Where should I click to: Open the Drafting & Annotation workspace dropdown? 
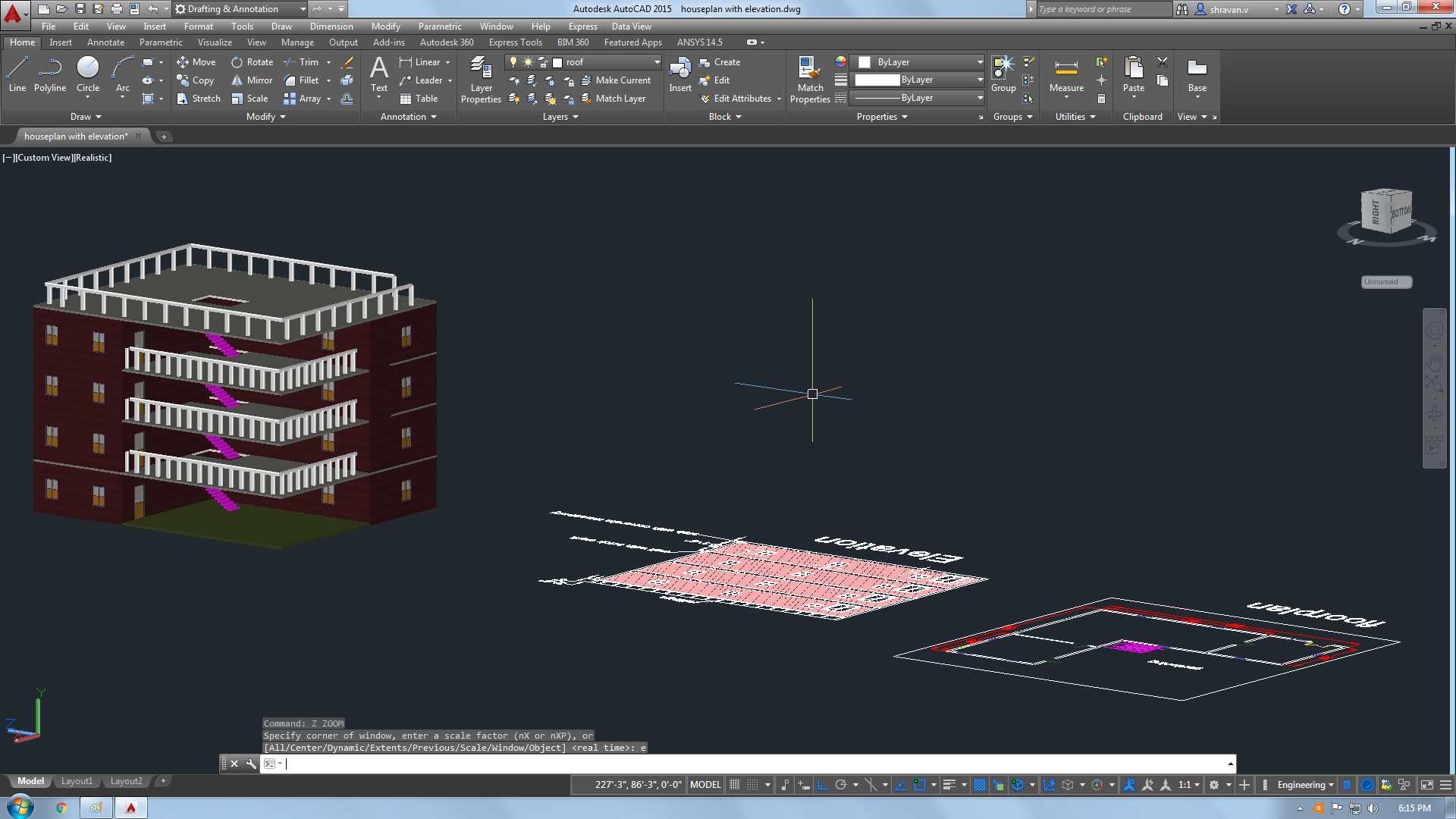[240, 9]
